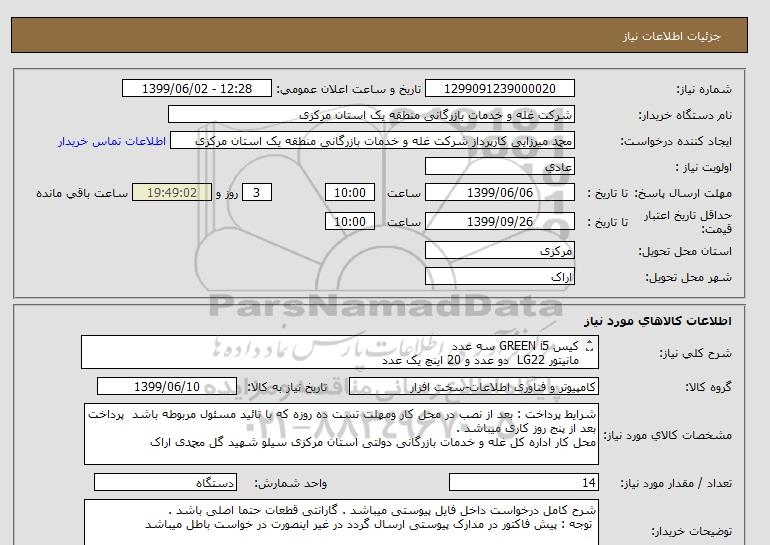Select the quantity field showing 14
The image size is (770, 545).
tap(524, 483)
